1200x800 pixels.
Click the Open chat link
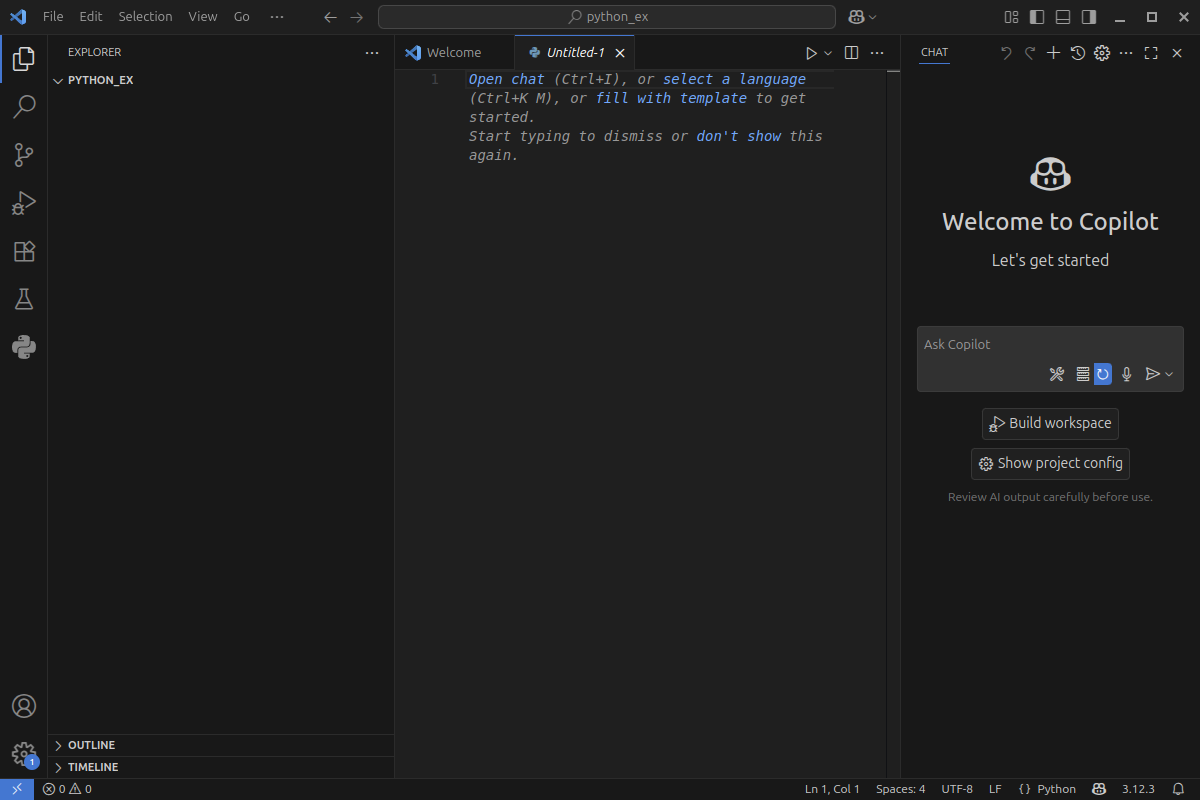[507, 79]
